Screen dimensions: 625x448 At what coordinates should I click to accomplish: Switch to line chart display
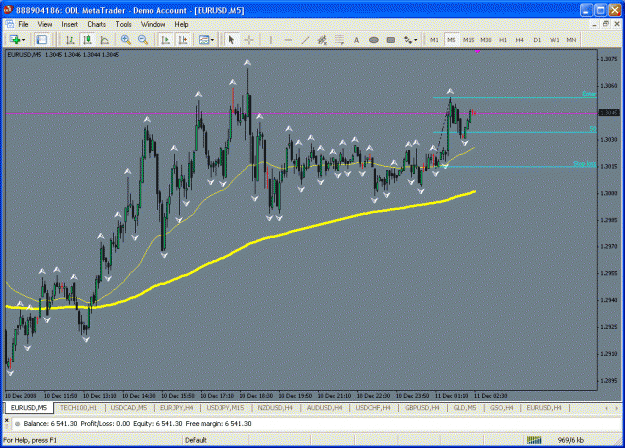pyautogui.click(x=104, y=40)
